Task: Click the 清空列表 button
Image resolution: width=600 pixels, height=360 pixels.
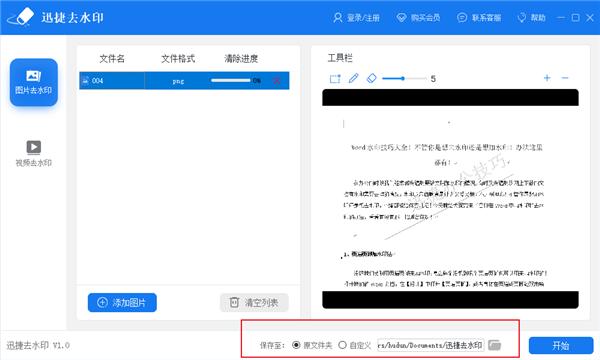Action: point(254,303)
